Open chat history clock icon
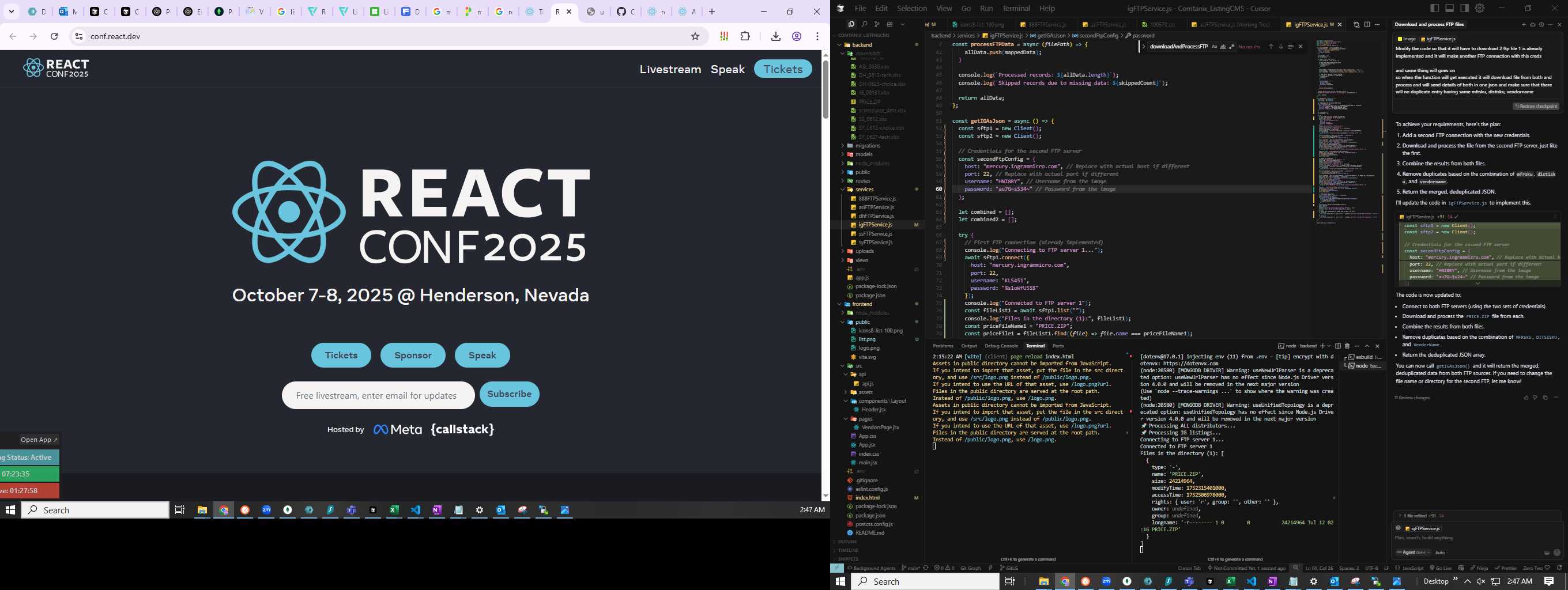 1541,25
